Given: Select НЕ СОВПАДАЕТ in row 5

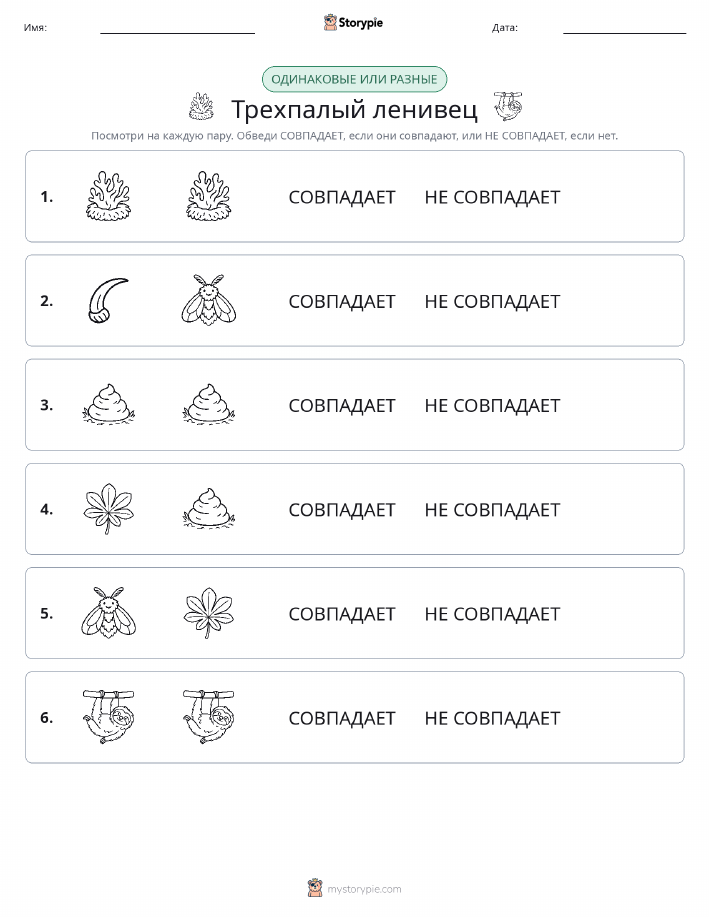Looking at the screenshot, I should pyautogui.click(x=492, y=613).
